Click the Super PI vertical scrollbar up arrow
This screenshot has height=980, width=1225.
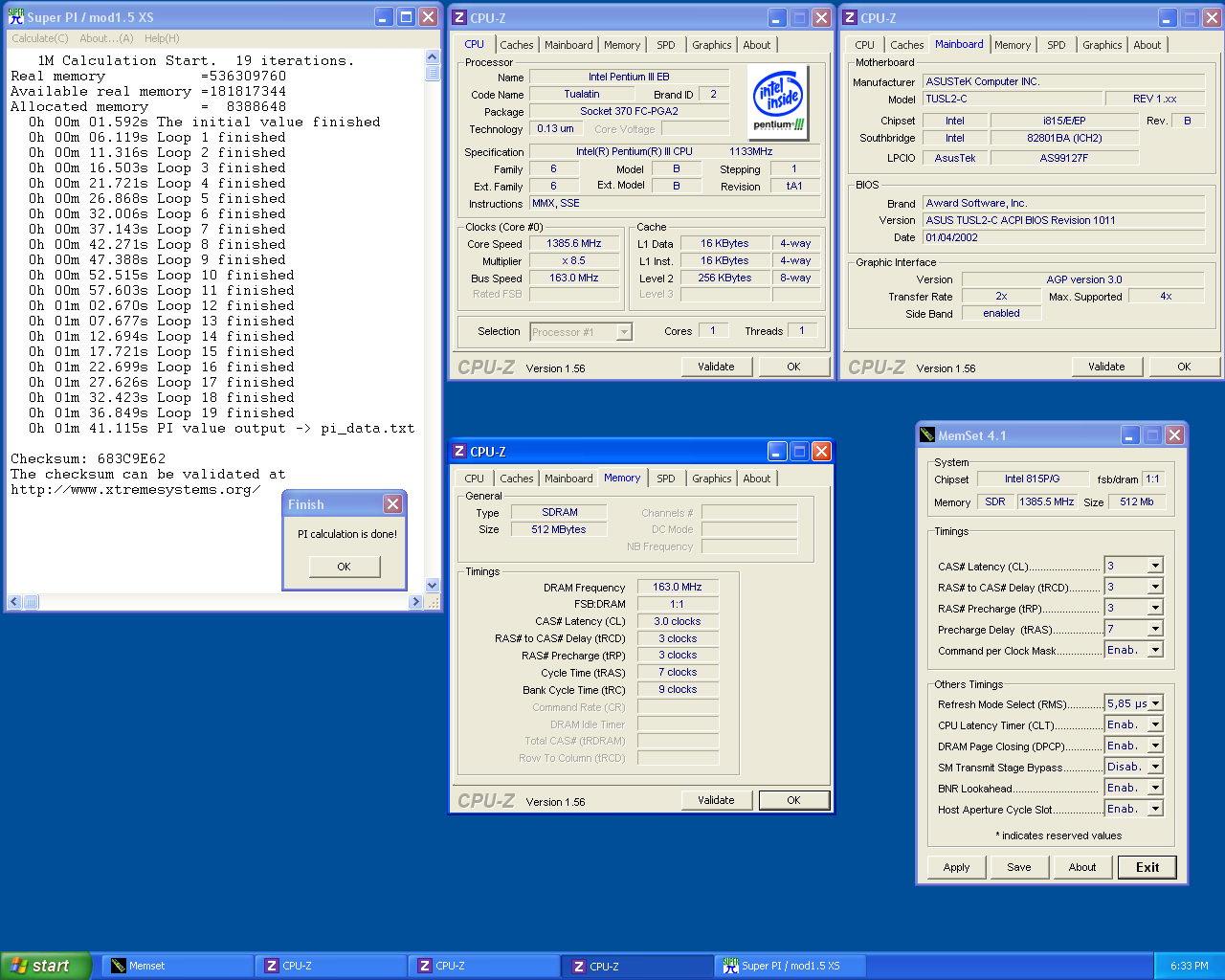point(432,57)
